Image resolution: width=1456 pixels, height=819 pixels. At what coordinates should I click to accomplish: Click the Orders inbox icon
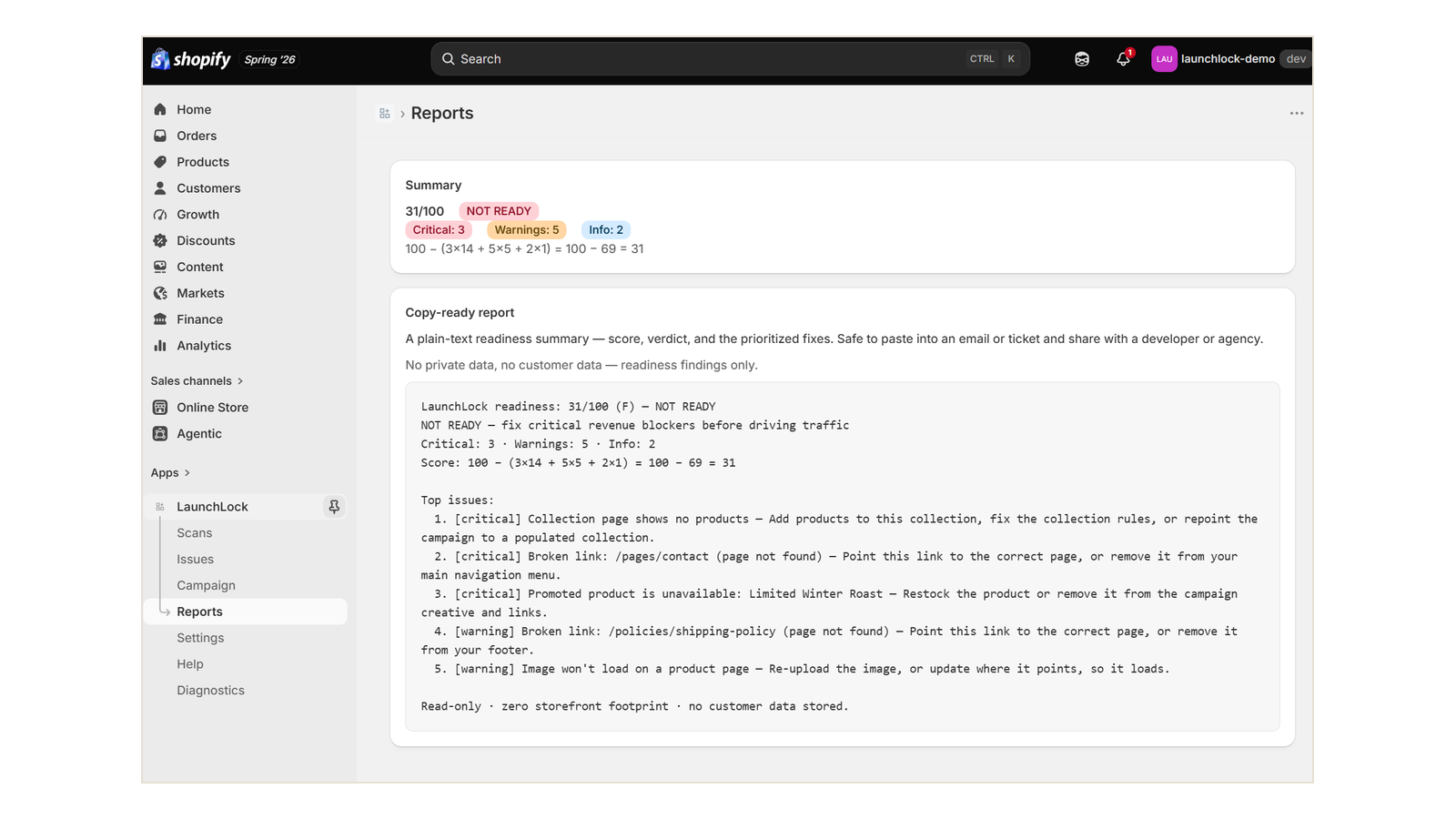pyautogui.click(x=160, y=136)
